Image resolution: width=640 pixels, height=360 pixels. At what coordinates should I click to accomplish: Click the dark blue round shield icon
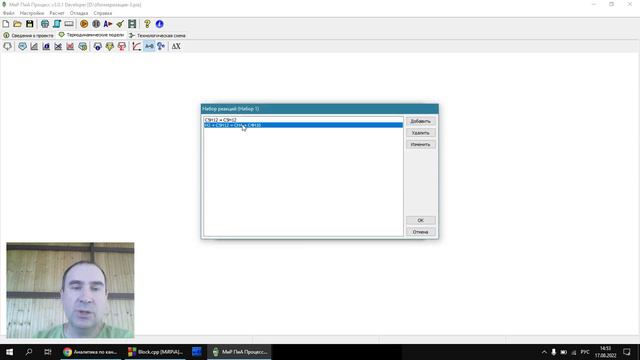point(98,47)
